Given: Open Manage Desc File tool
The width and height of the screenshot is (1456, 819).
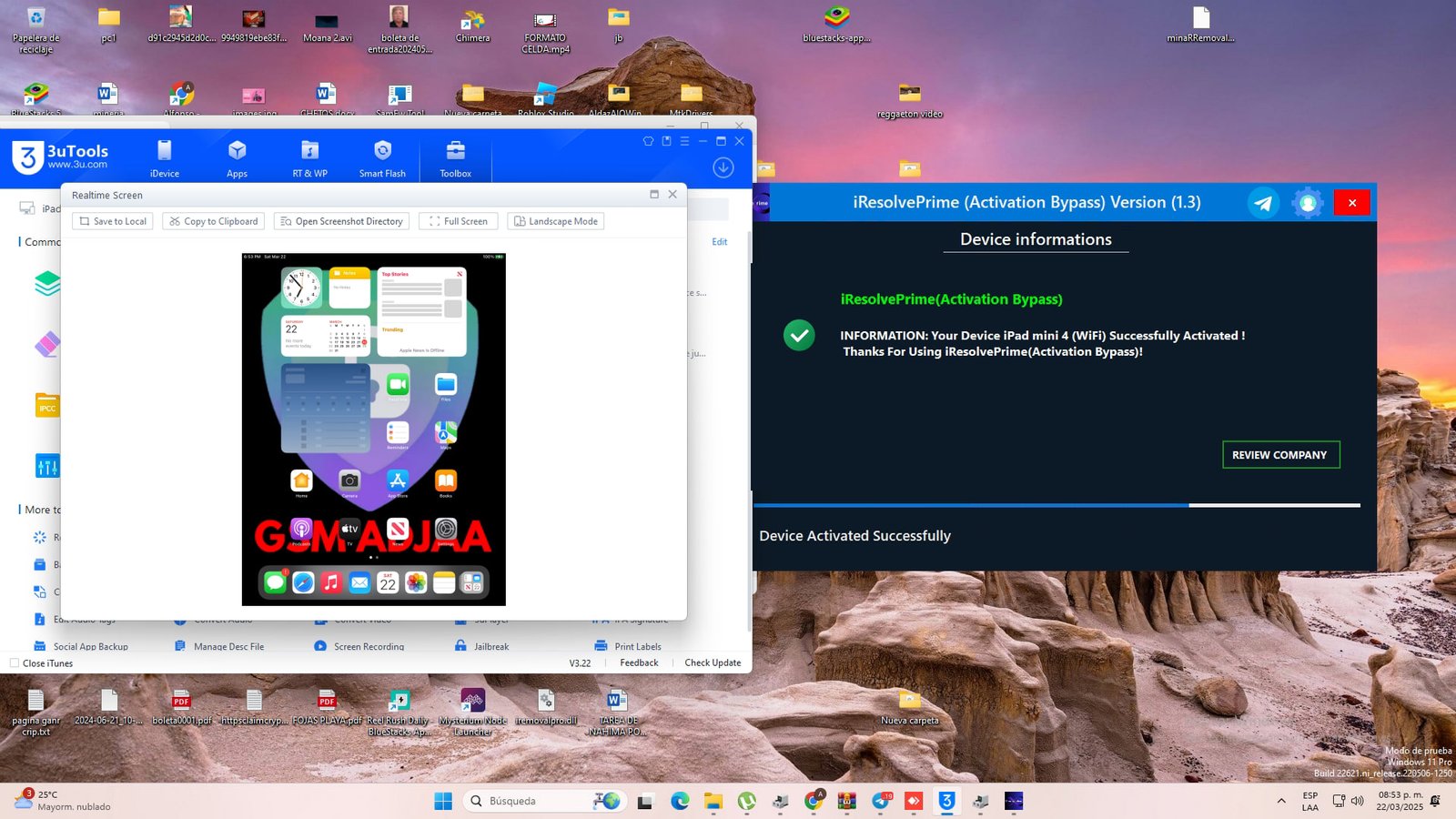Looking at the screenshot, I should coord(219,646).
